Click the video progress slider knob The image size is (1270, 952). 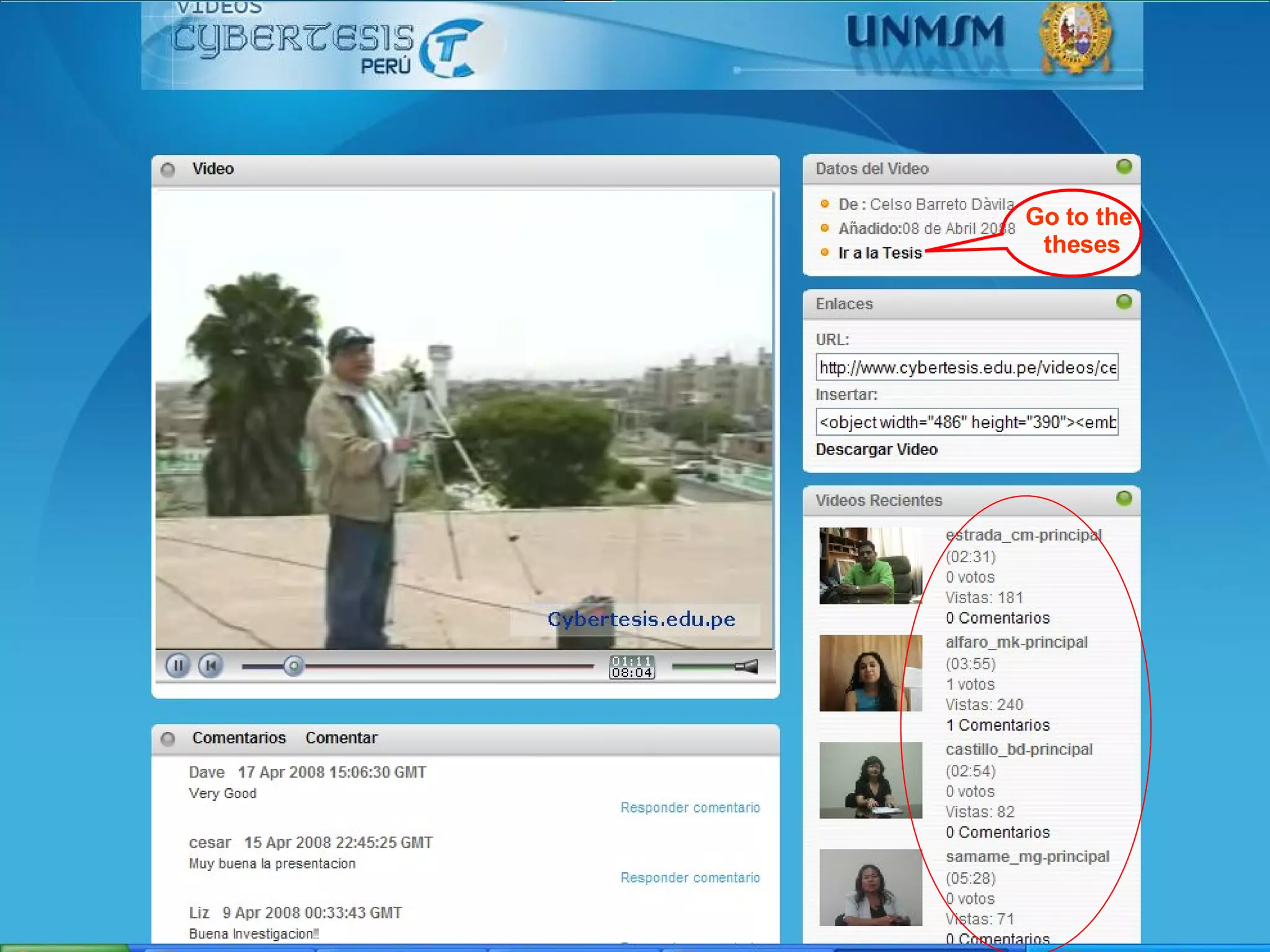click(293, 666)
